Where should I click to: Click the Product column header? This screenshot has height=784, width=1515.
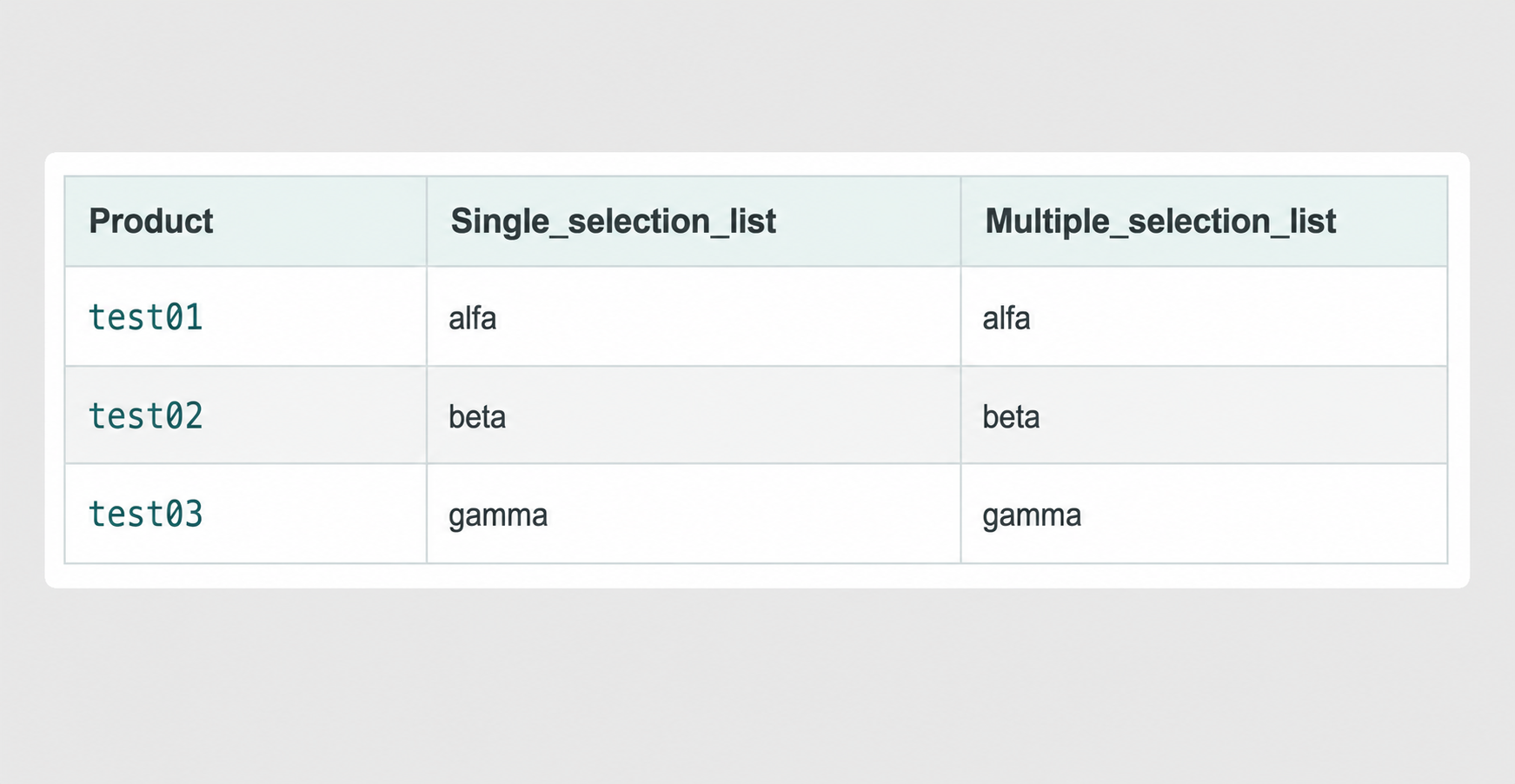[x=151, y=221]
